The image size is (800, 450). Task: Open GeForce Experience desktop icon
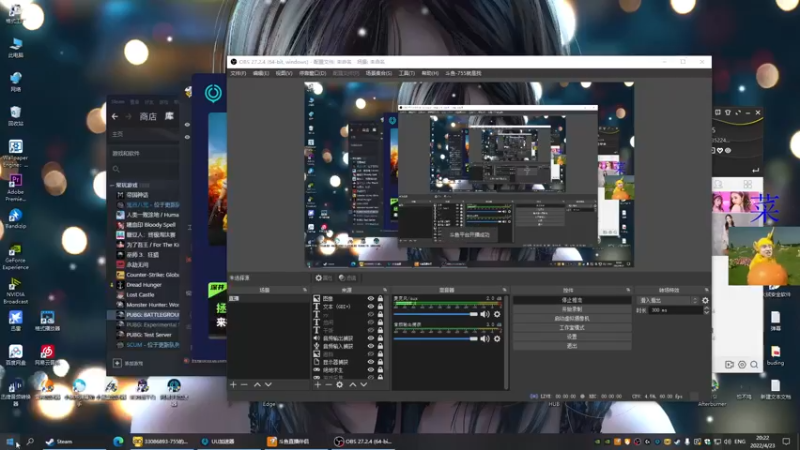[15, 256]
